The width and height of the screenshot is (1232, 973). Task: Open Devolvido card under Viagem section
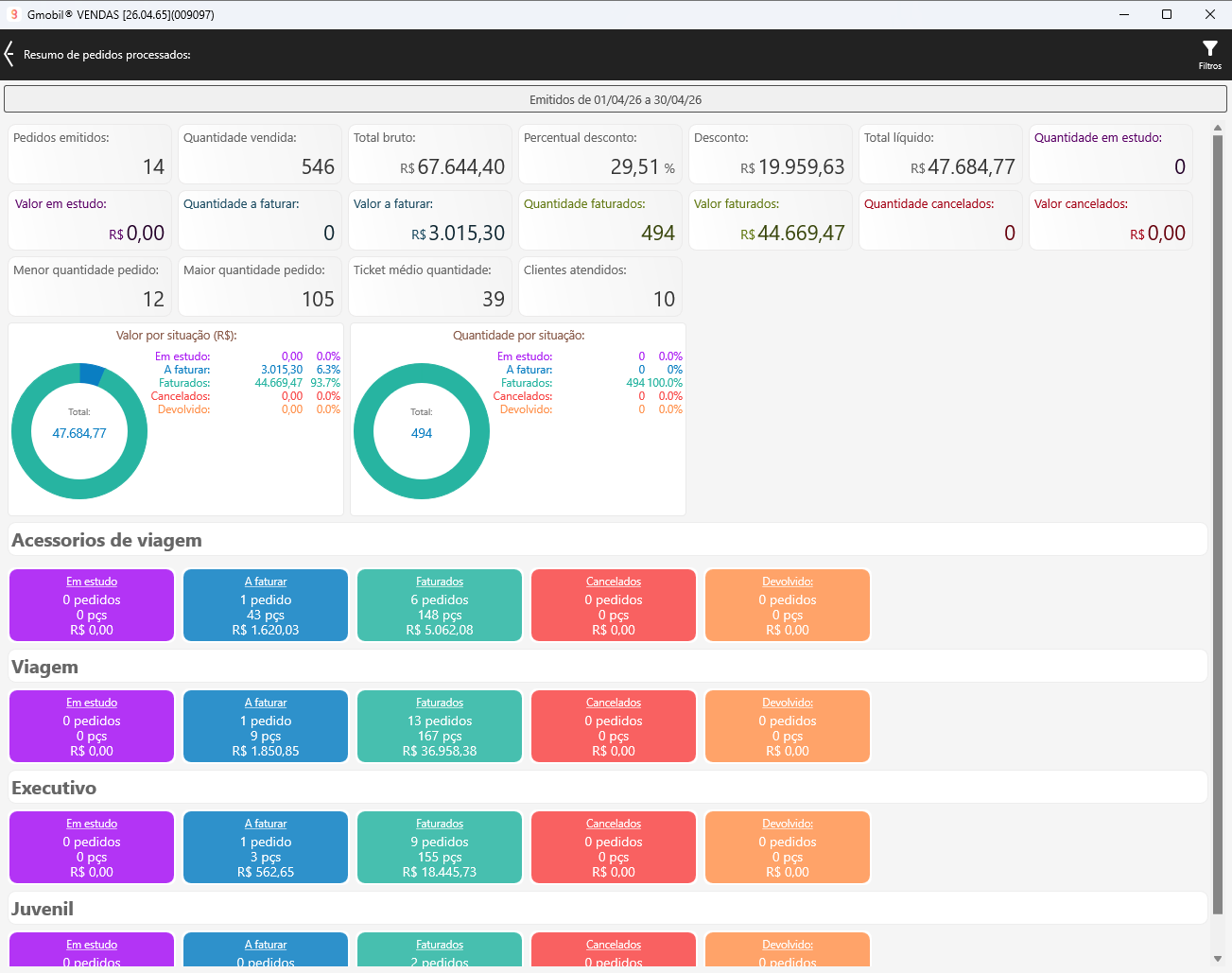788,726
